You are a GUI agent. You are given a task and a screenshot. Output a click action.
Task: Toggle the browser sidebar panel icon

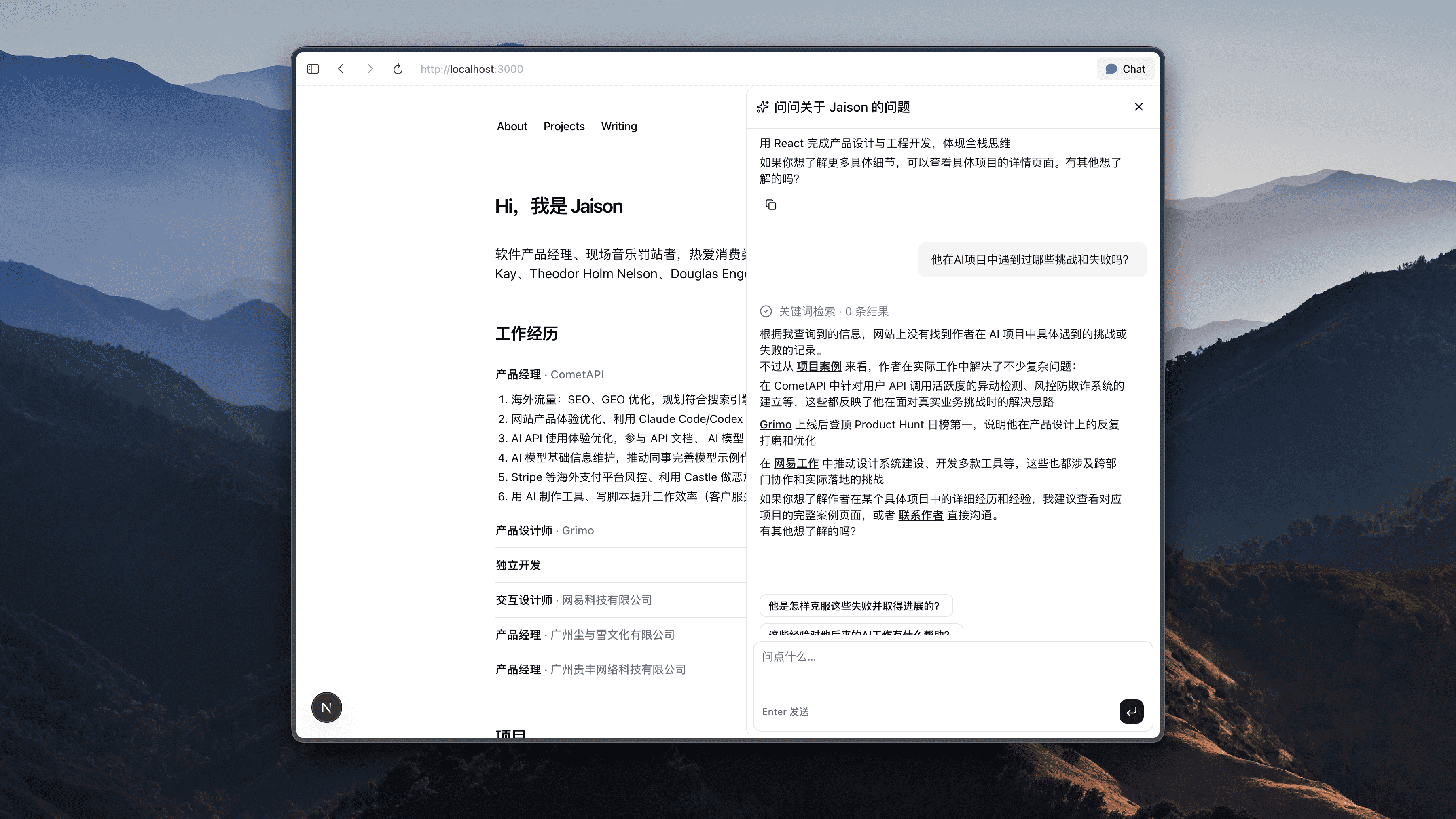tap(313, 69)
